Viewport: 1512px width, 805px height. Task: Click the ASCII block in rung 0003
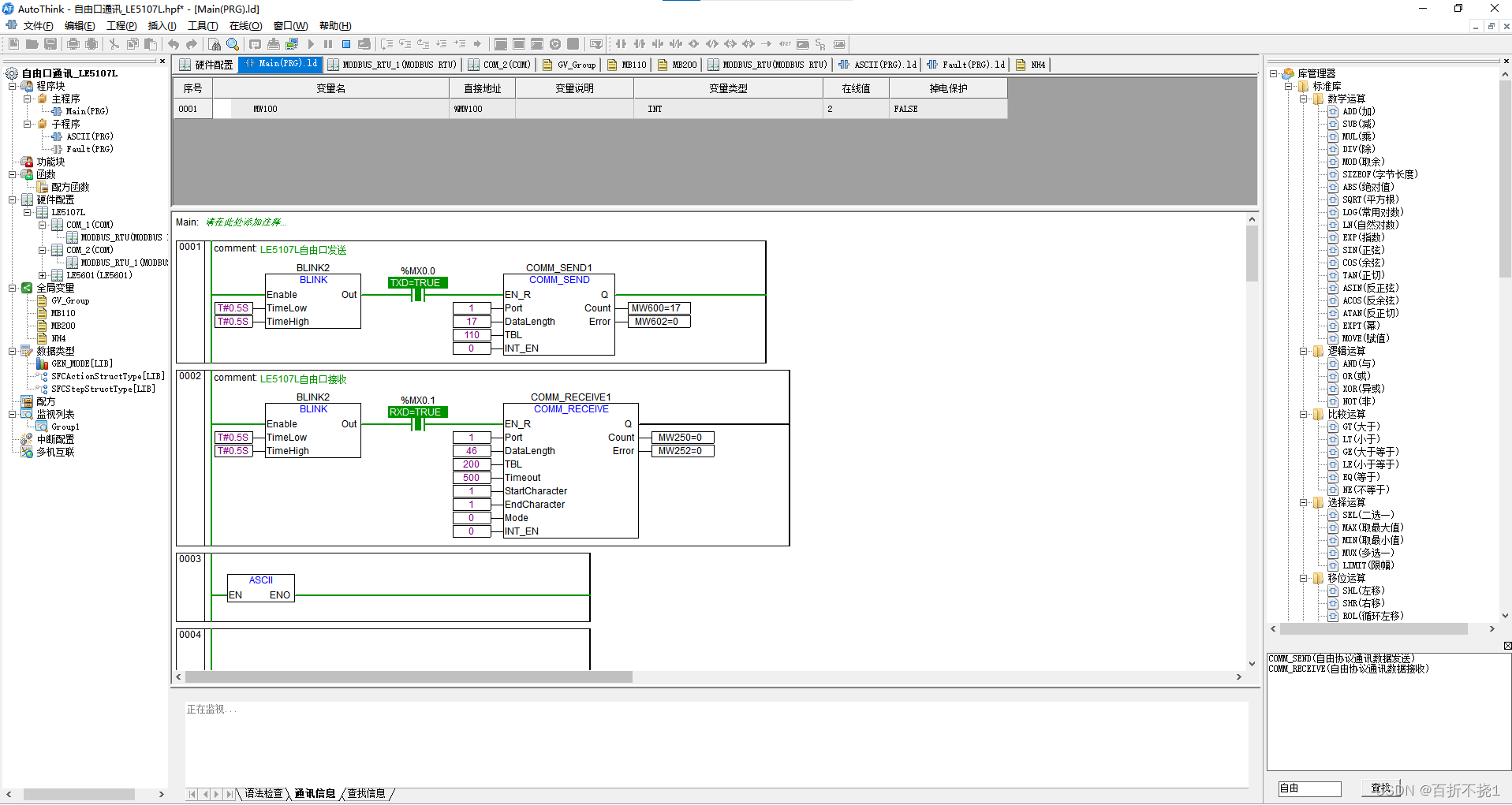click(x=260, y=588)
